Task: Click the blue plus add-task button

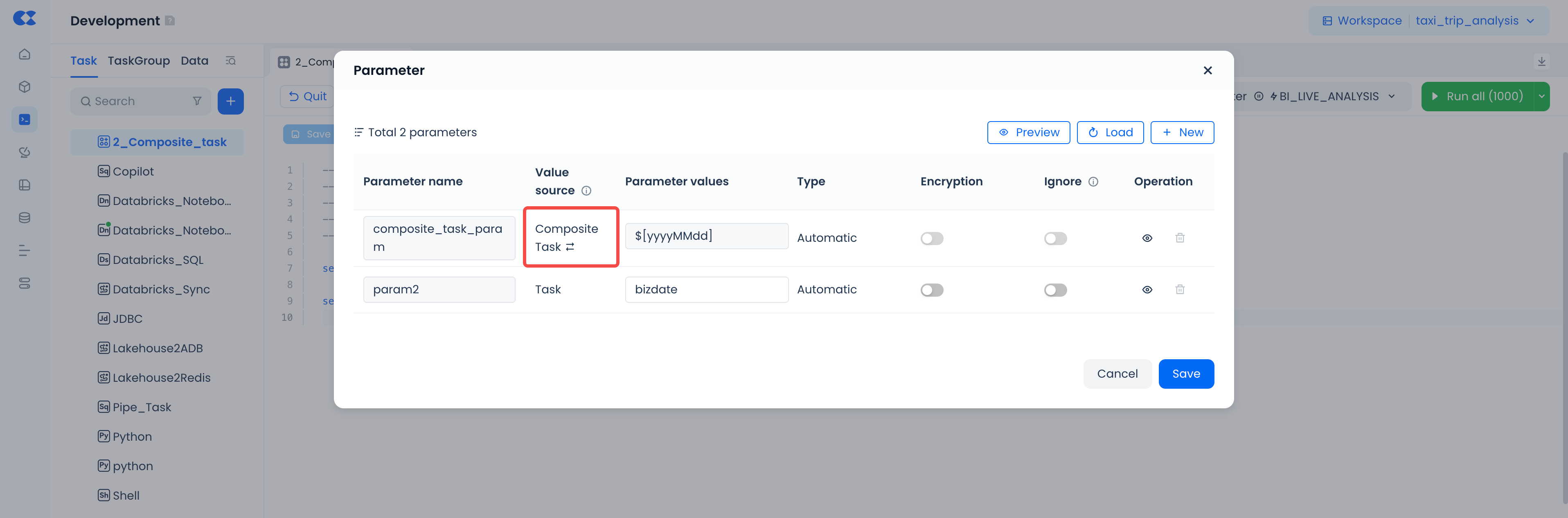Action: pyautogui.click(x=231, y=101)
